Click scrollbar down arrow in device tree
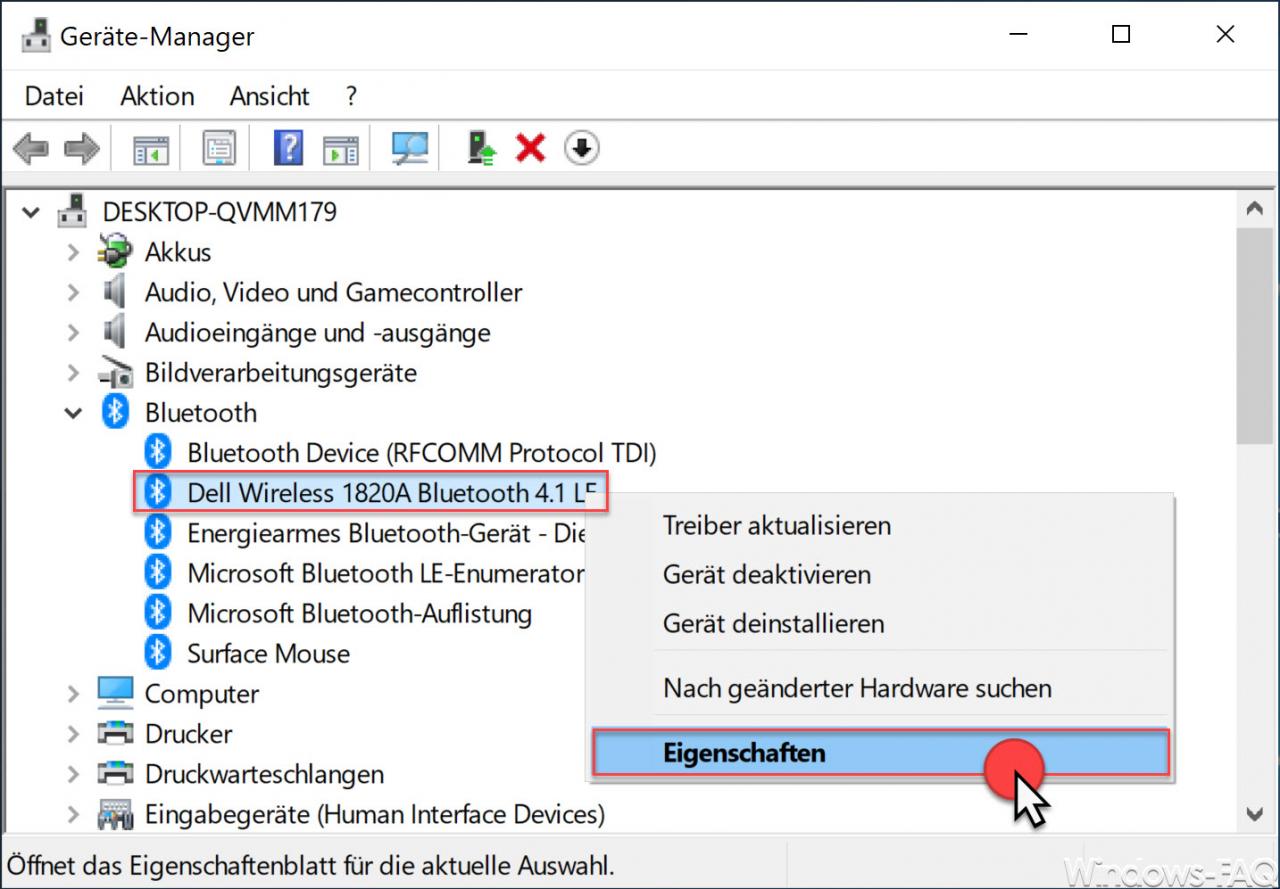This screenshot has width=1280, height=889. click(x=1254, y=813)
